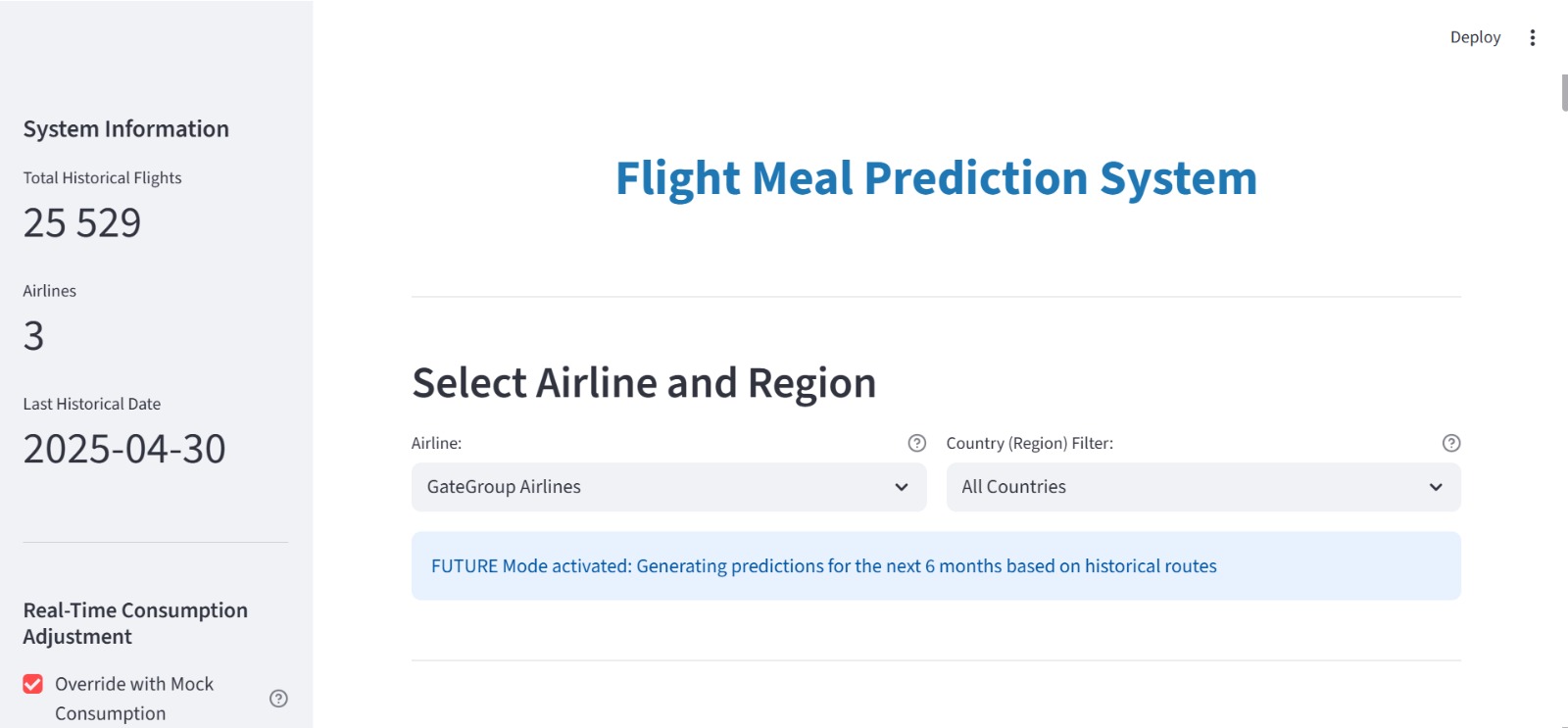
Task: Click the Country (Region) Filter help icon
Action: [1451, 443]
